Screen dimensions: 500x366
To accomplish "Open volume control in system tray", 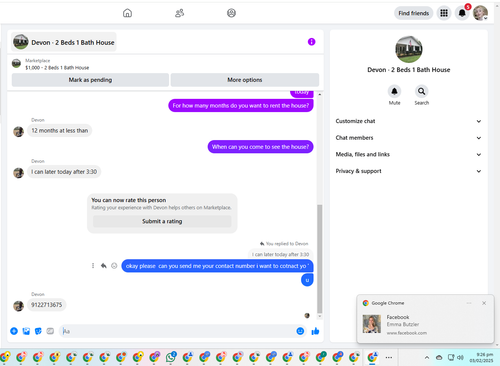I will 460,357.
